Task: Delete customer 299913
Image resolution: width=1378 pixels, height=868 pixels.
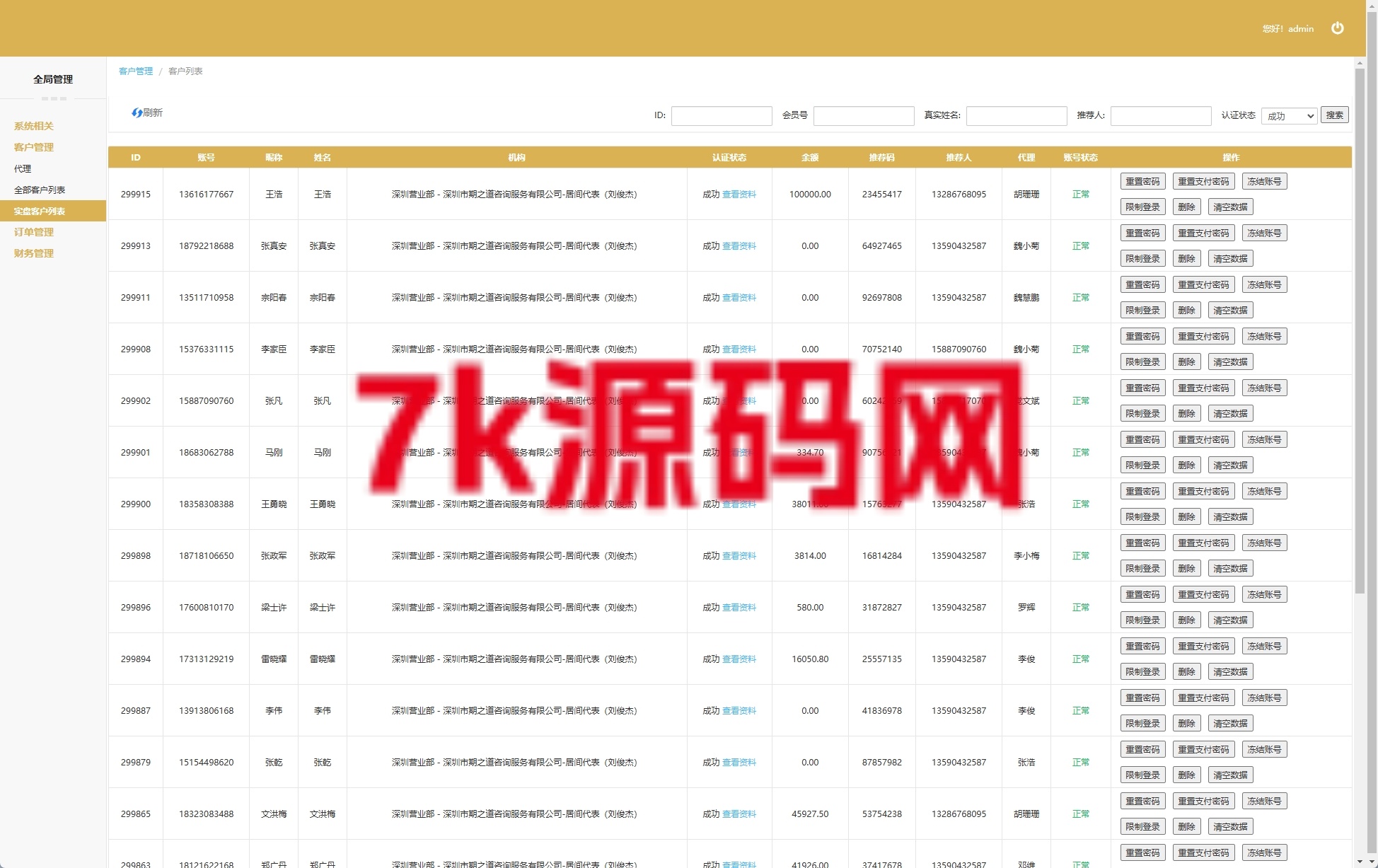Action: pos(1186,258)
